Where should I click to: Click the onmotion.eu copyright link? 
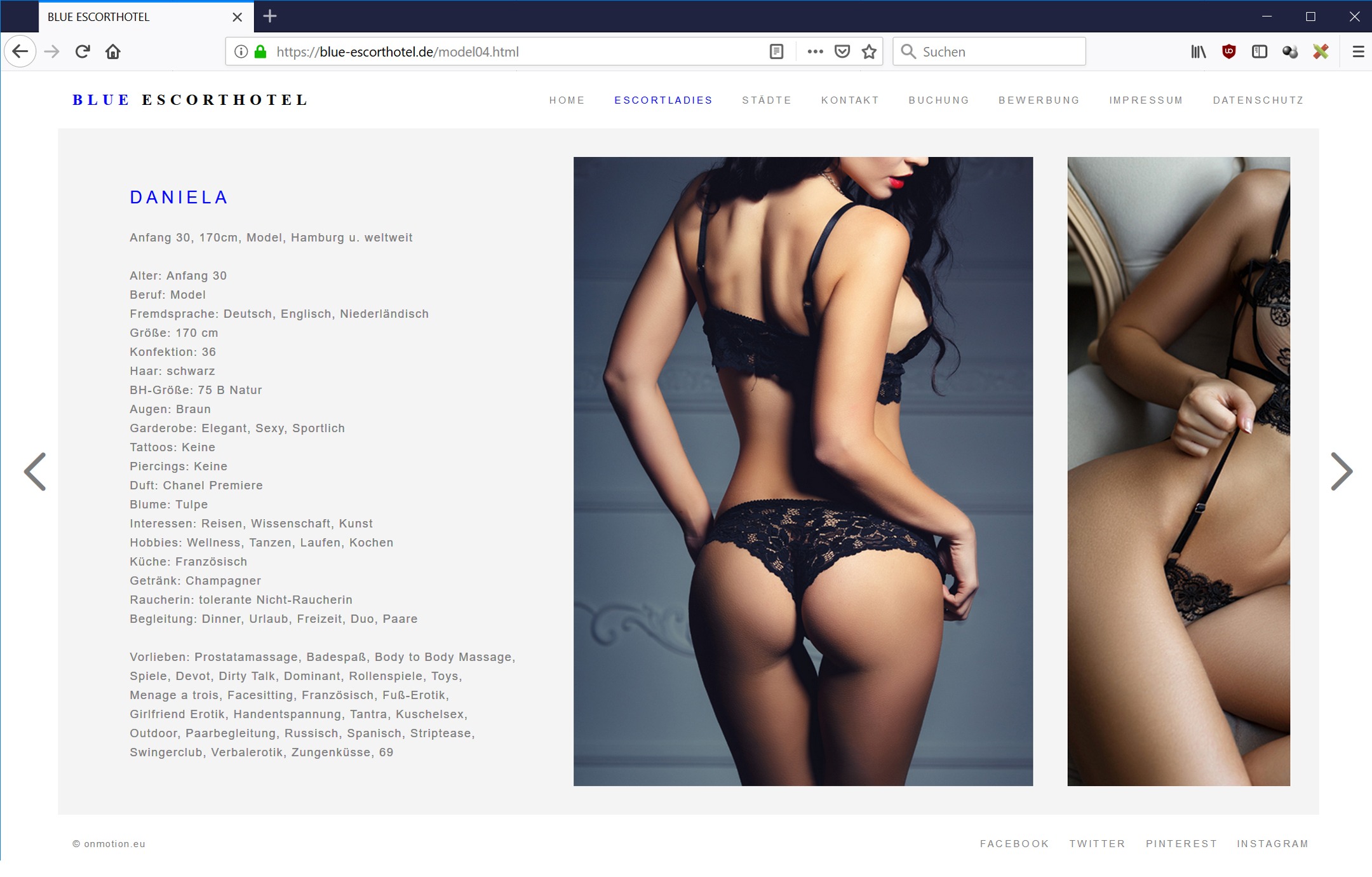click(109, 844)
